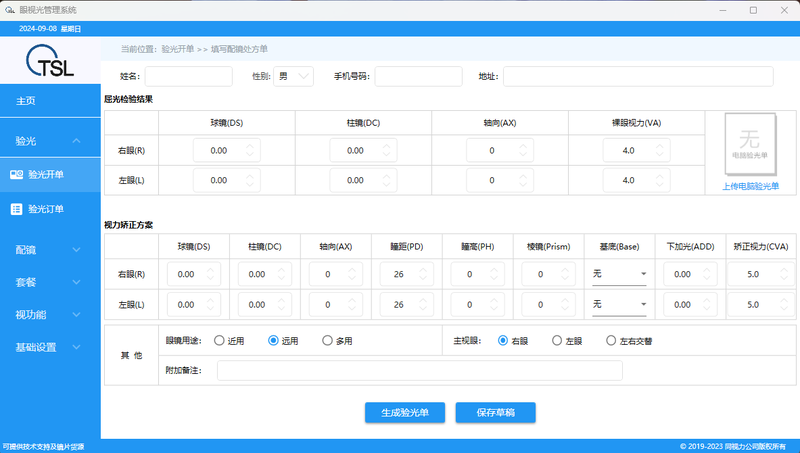The width and height of the screenshot is (800, 453).
Task: Expand the 配镜 sidebar section
Action: 51,250
